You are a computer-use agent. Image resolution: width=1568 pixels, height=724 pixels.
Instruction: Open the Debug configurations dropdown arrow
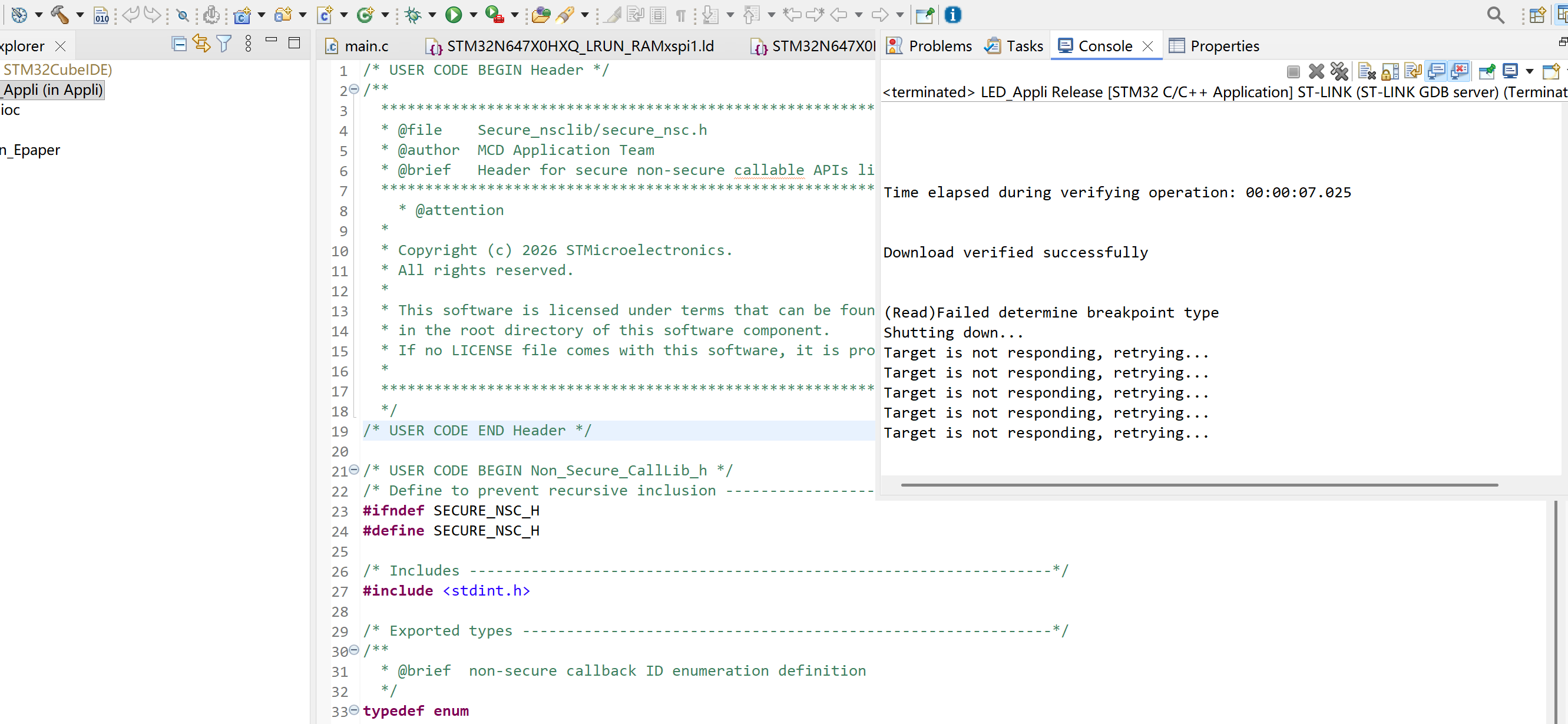433,15
